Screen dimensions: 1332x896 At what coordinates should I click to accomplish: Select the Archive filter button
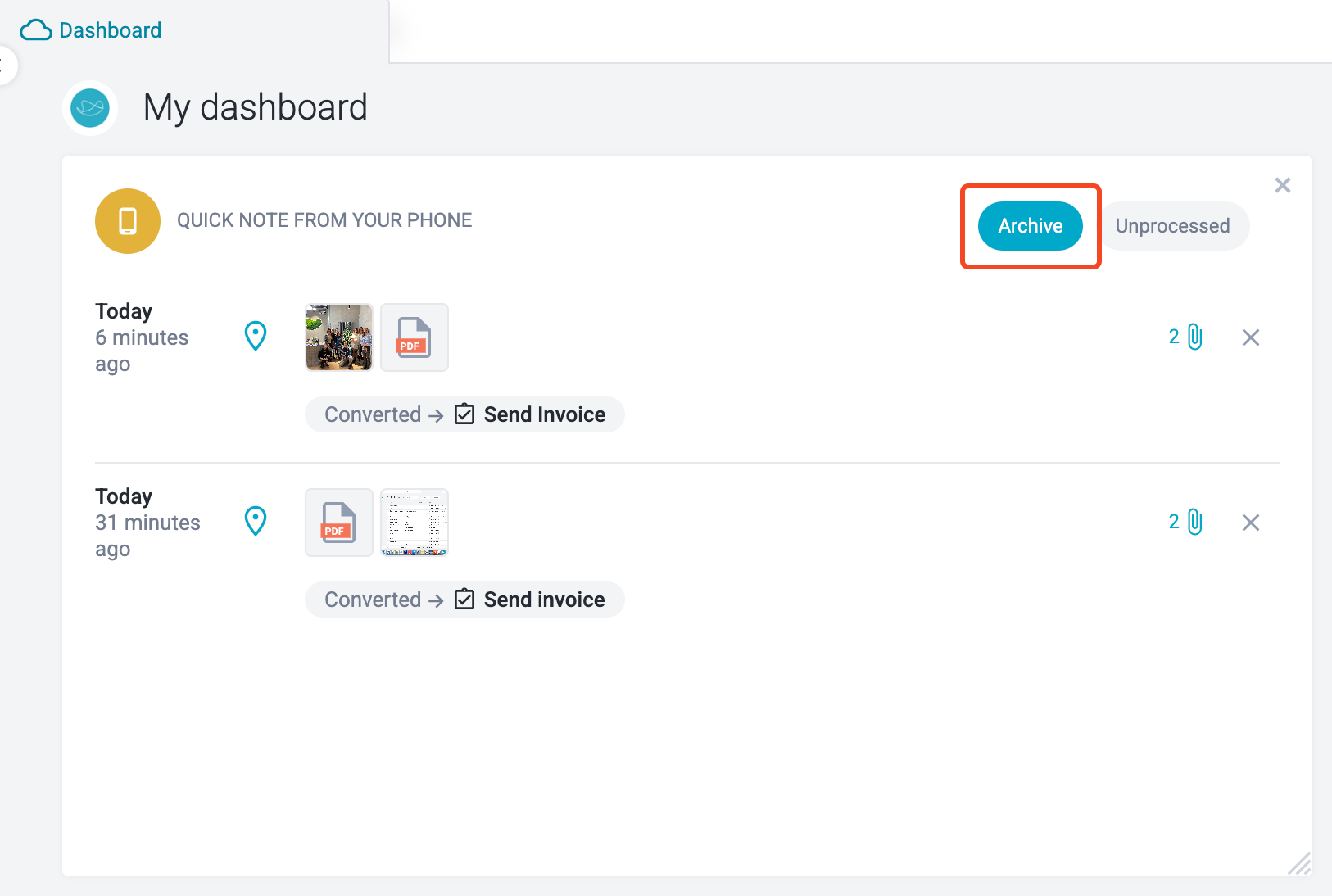[1030, 226]
